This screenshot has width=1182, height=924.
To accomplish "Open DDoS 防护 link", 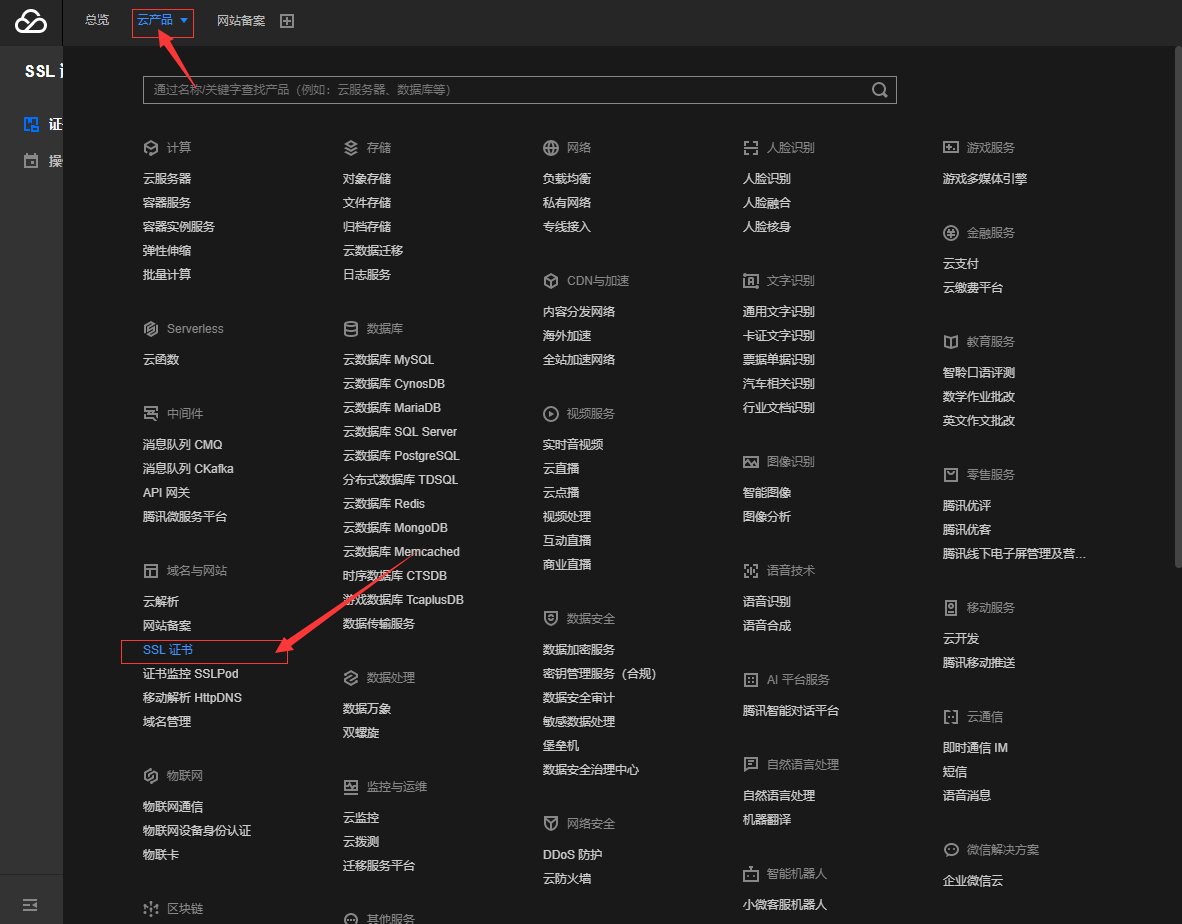I will click(572, 855).
